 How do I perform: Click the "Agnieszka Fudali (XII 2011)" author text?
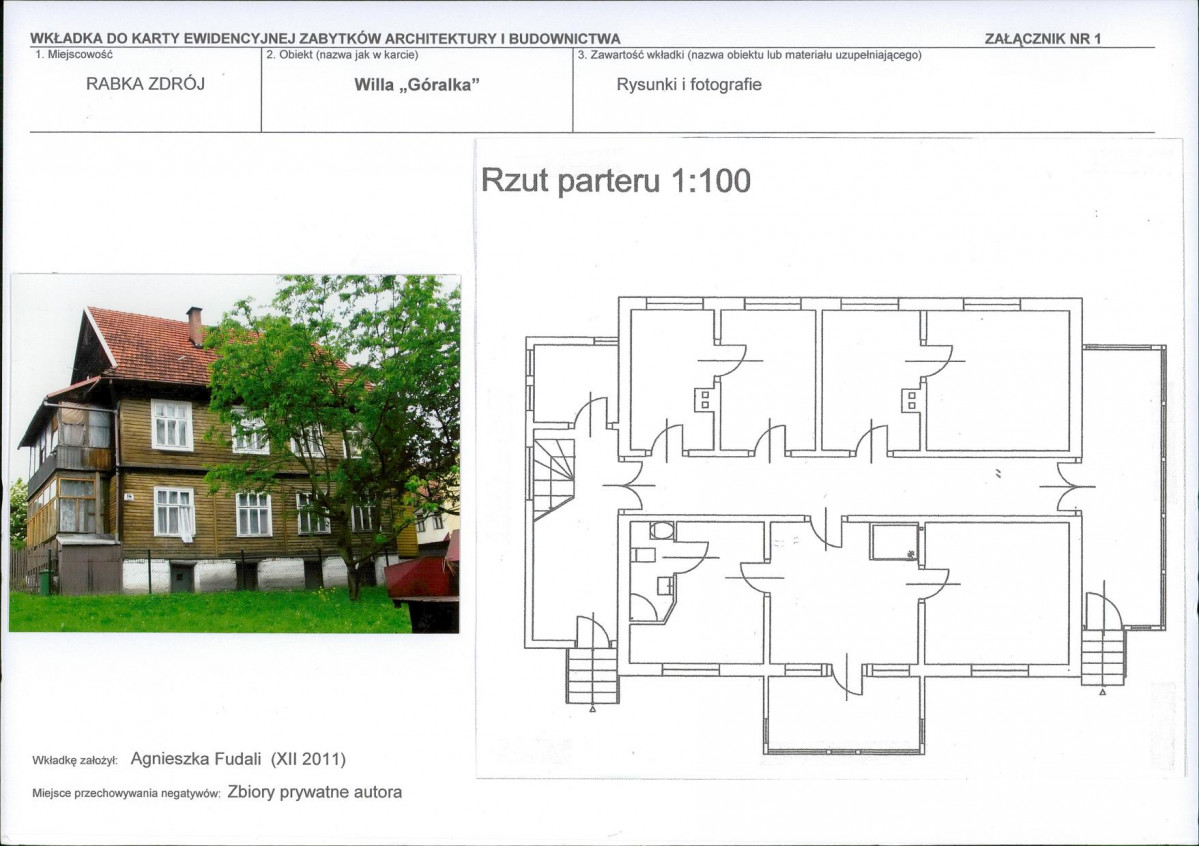pyautogui.click(x=239, y=759)
